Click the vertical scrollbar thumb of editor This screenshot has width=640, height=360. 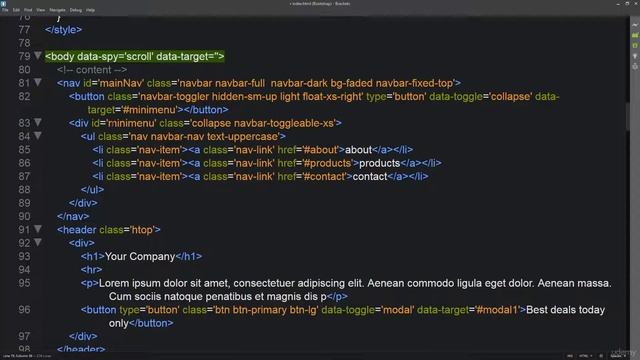coord(627,116)
